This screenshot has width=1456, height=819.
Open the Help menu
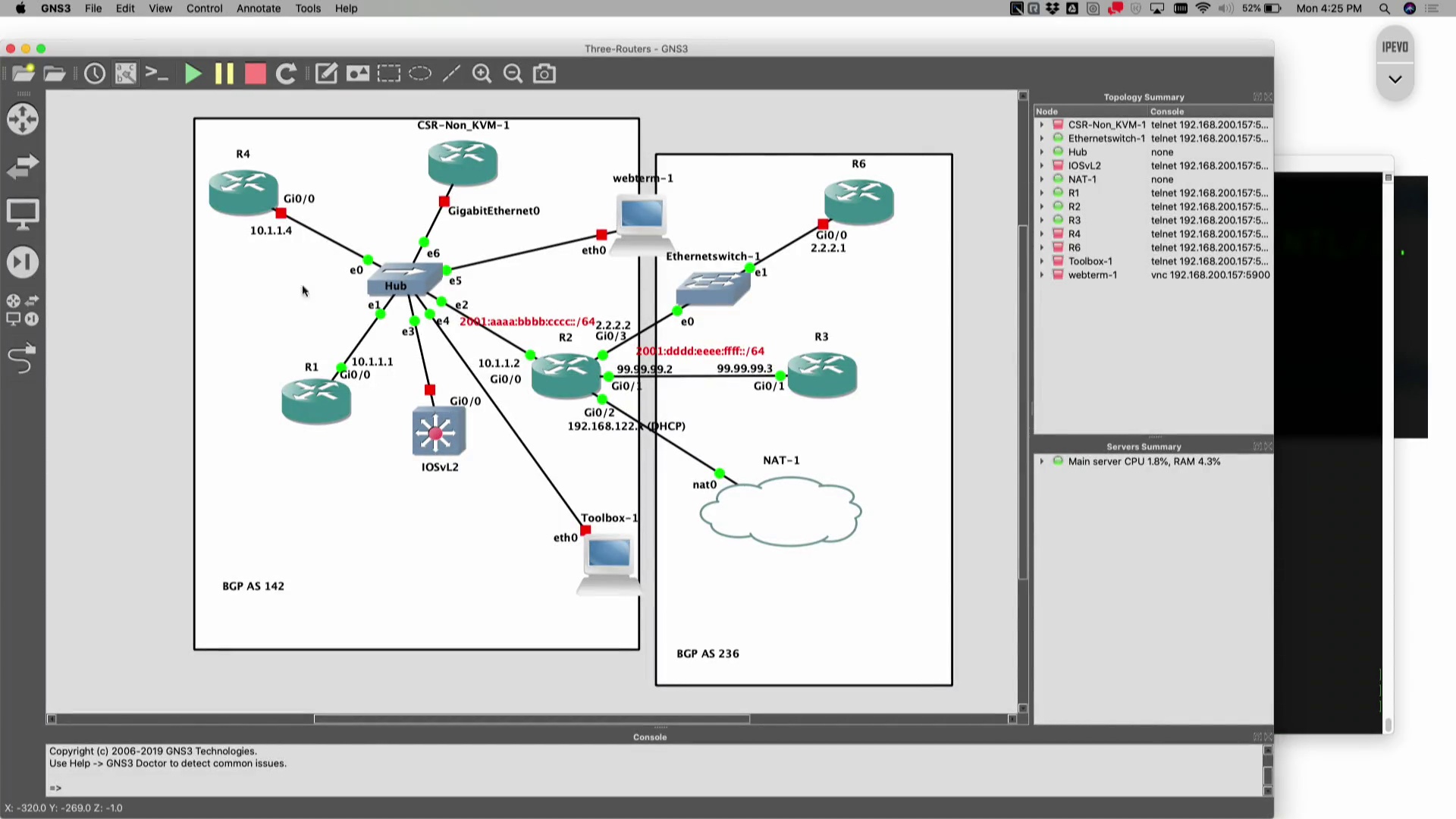pyautogui.click(x=347, y=8)
